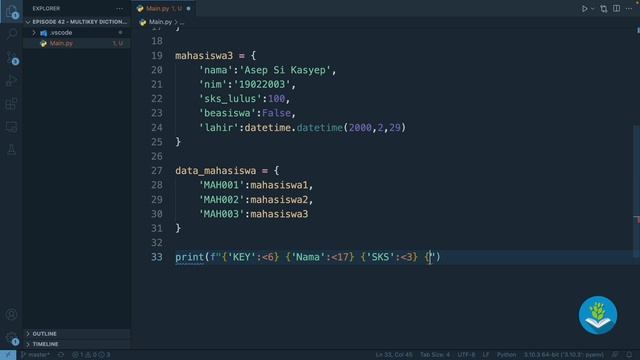This screenshot has width=640, height=360.
Task: Open the run options dropdown arrow
Action: coord(592,9)
